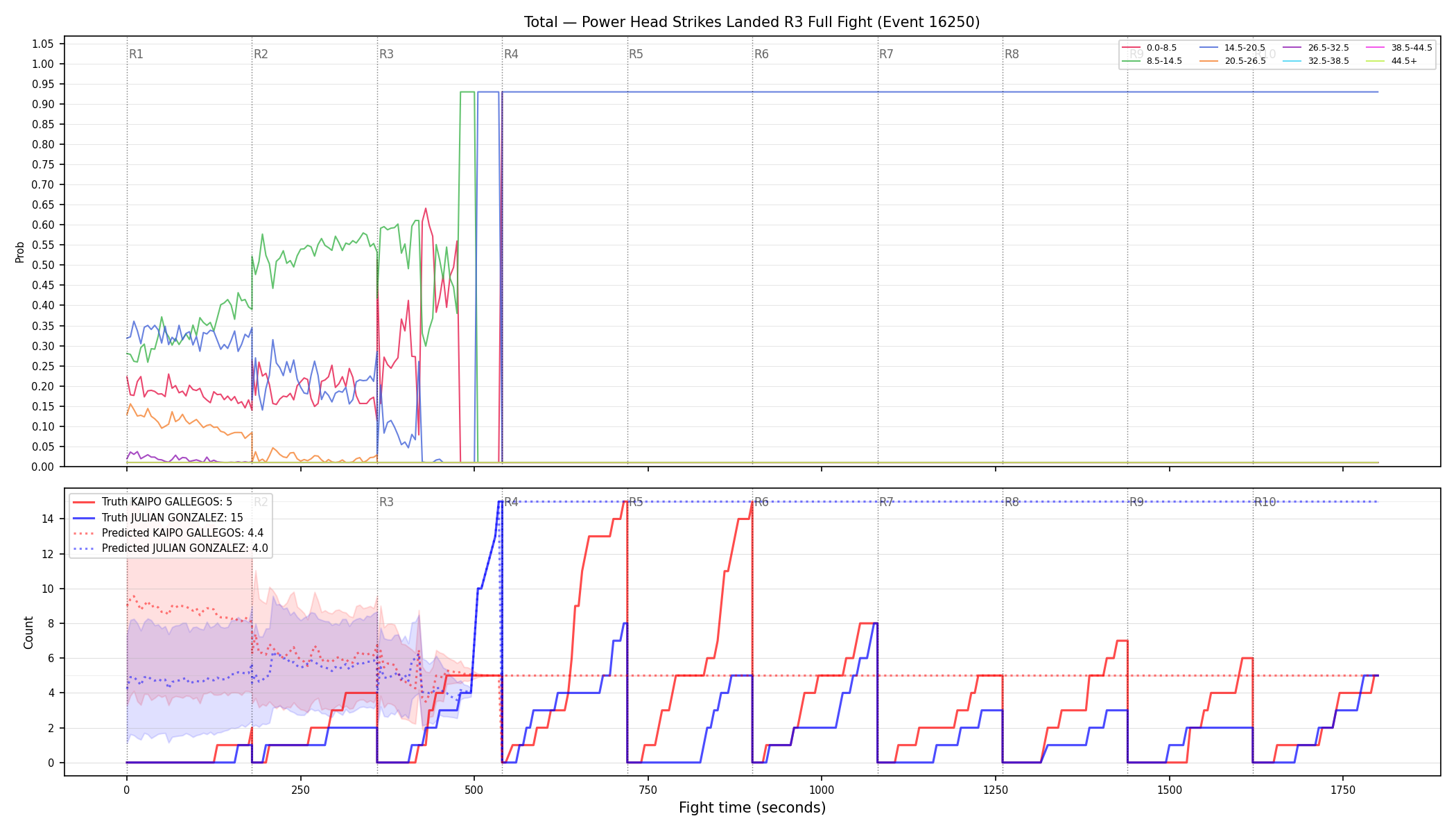The image size is (1456, 832).
Task: Click the R5 round marker in count chart
Action: 636,502
